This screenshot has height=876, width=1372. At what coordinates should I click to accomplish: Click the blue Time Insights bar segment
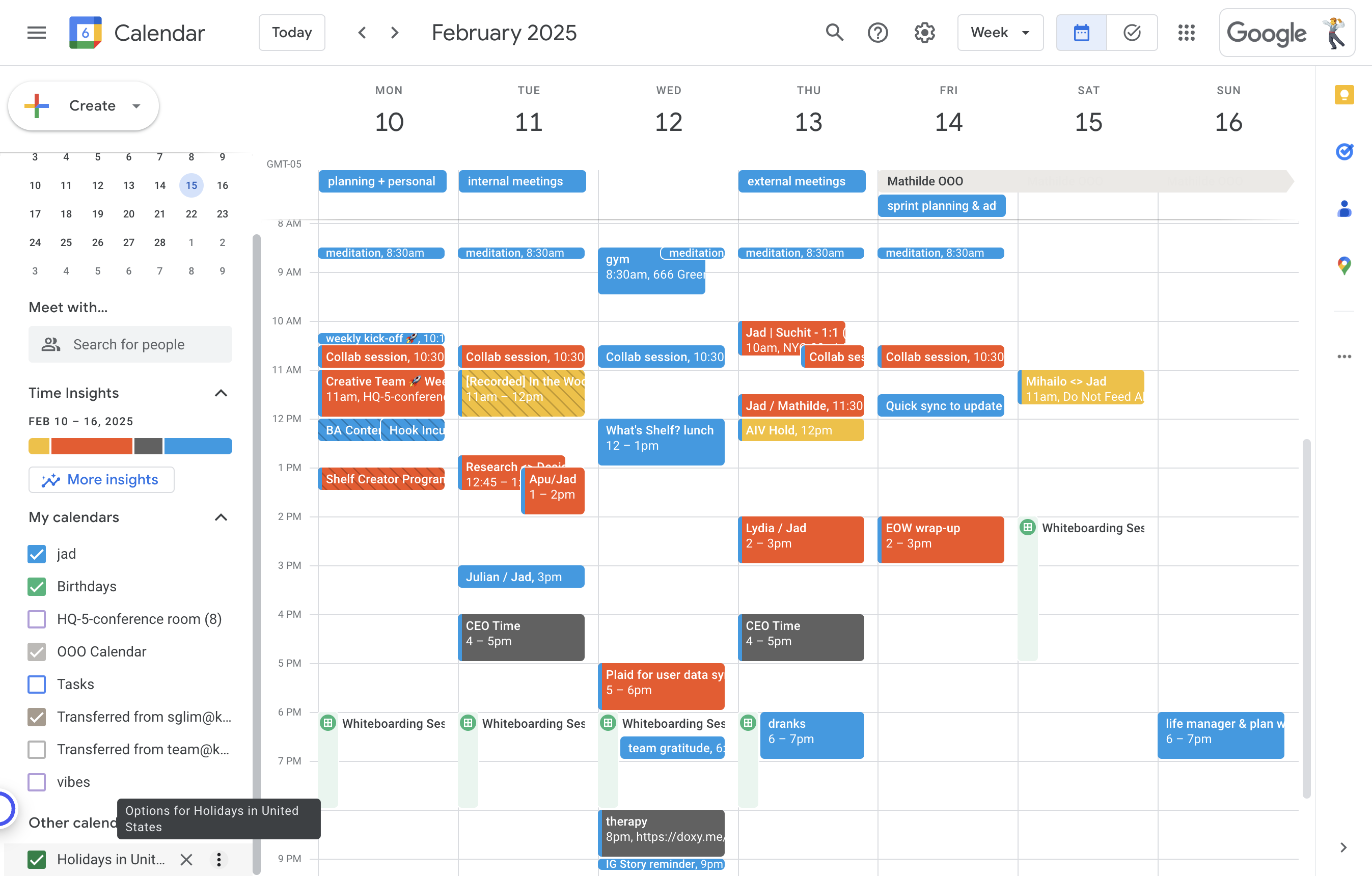coord(198,446)
